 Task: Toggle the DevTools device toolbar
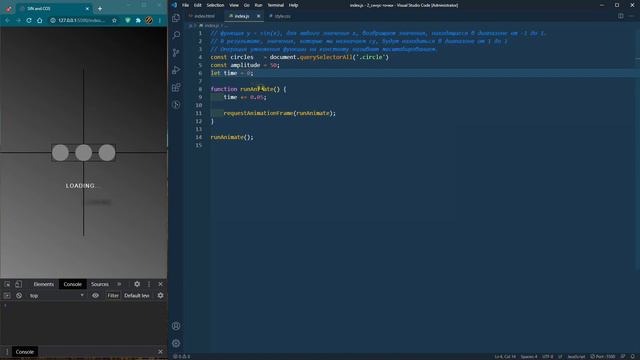(x=18, y=284)
